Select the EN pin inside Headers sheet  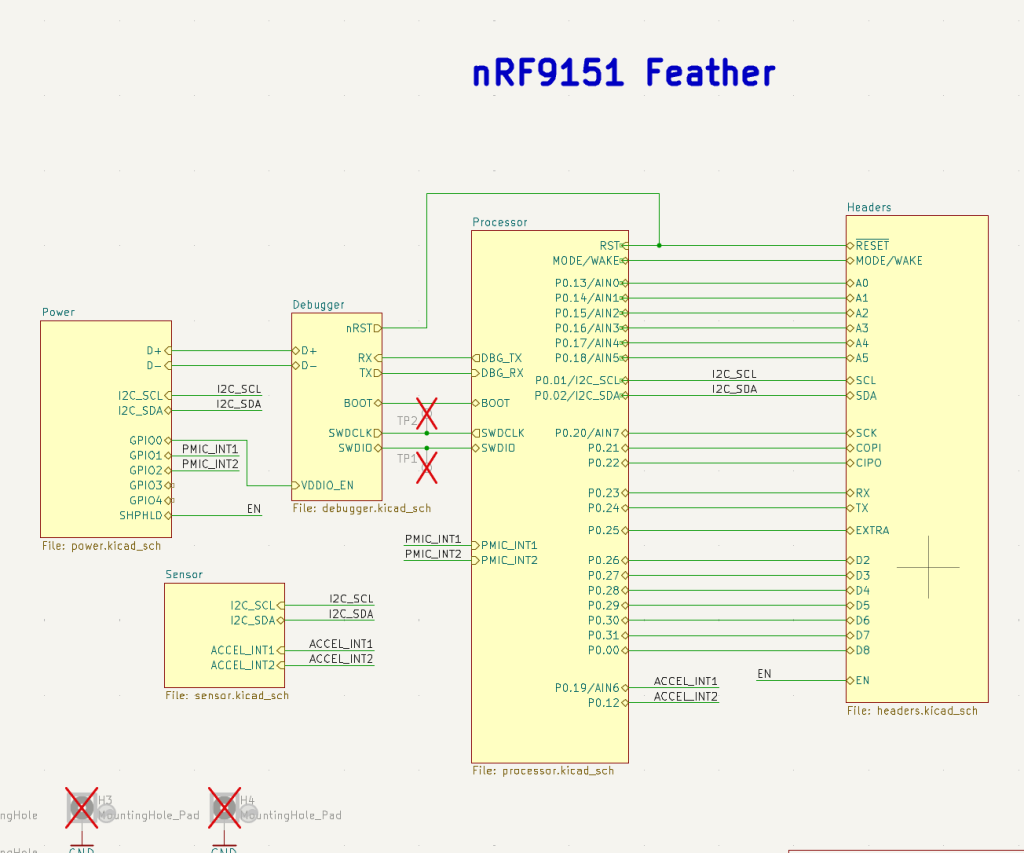859,680
